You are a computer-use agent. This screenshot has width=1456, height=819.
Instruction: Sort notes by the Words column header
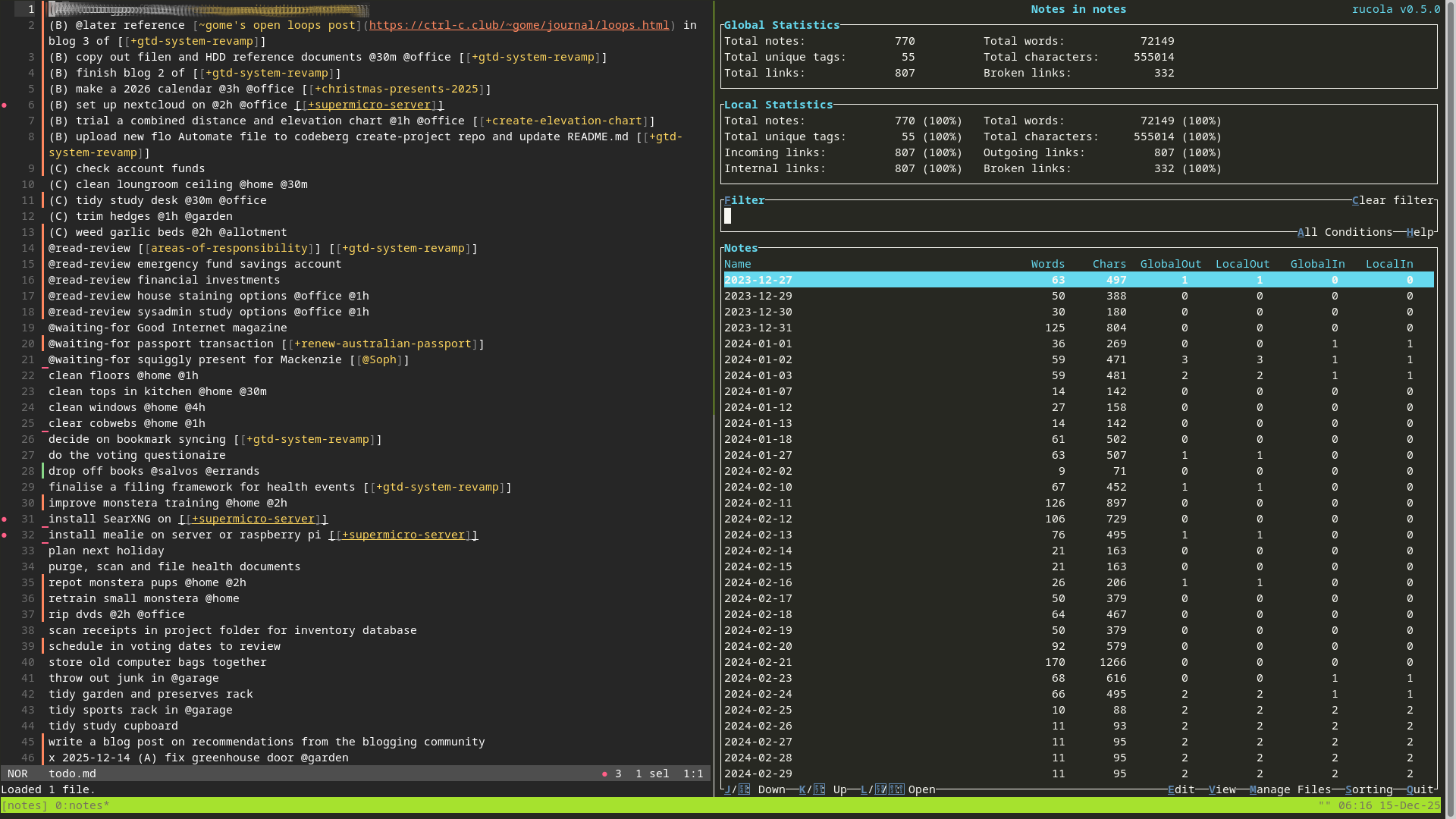point(1047,265)
